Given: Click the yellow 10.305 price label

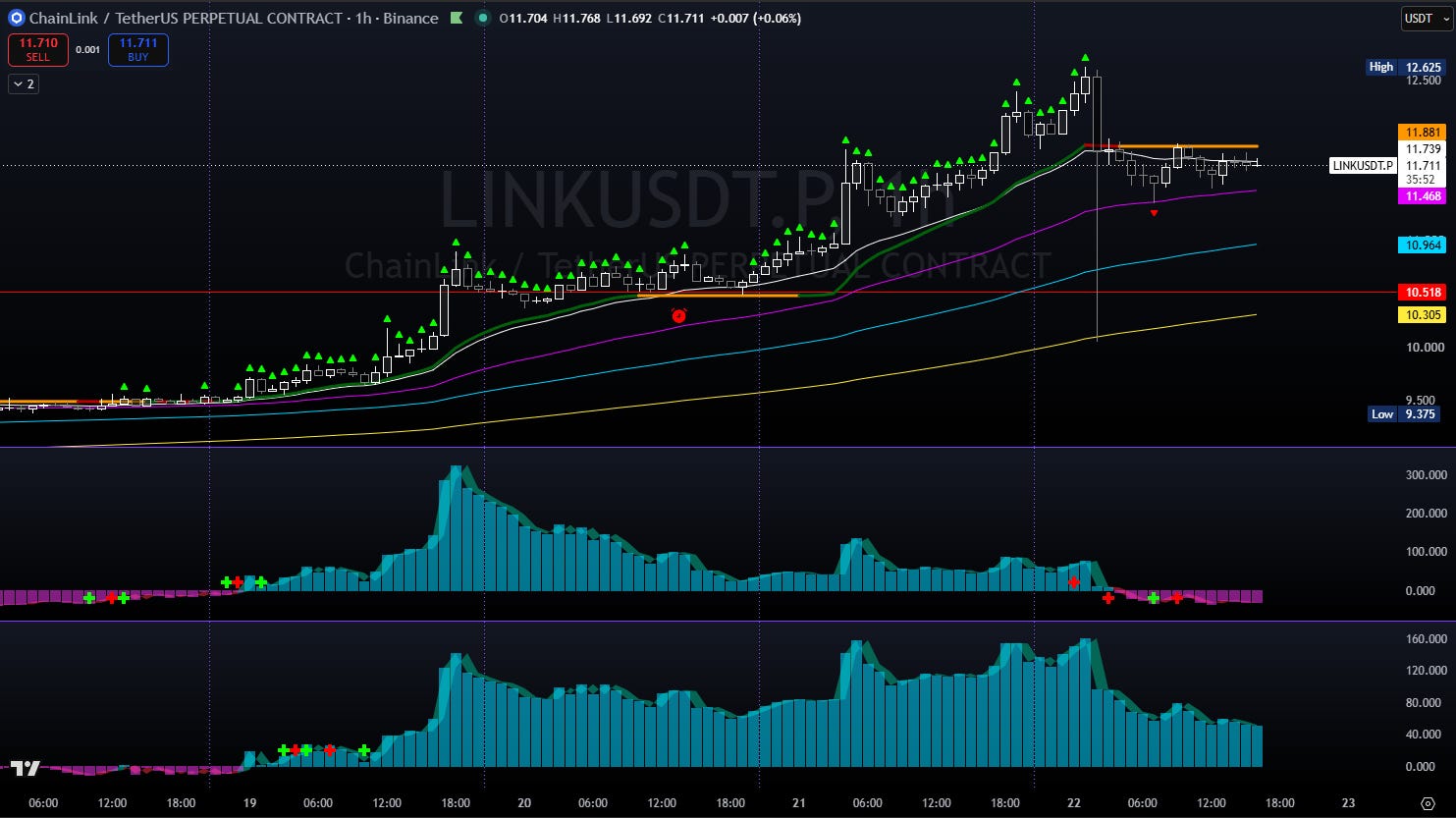Looking at the screenshot, I should tap(1423, 314).
